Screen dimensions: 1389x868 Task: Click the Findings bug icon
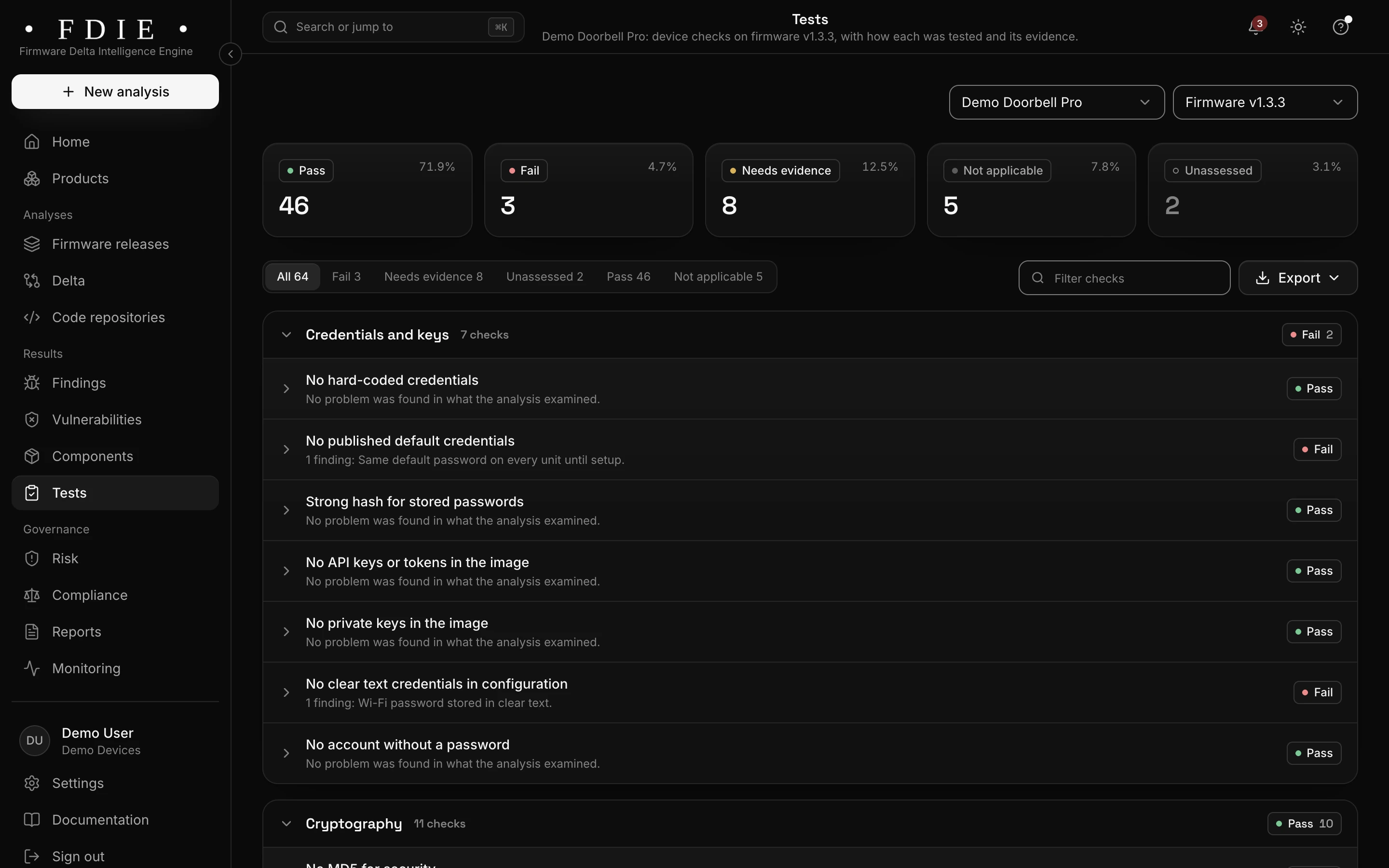click(x=31, y=383)
